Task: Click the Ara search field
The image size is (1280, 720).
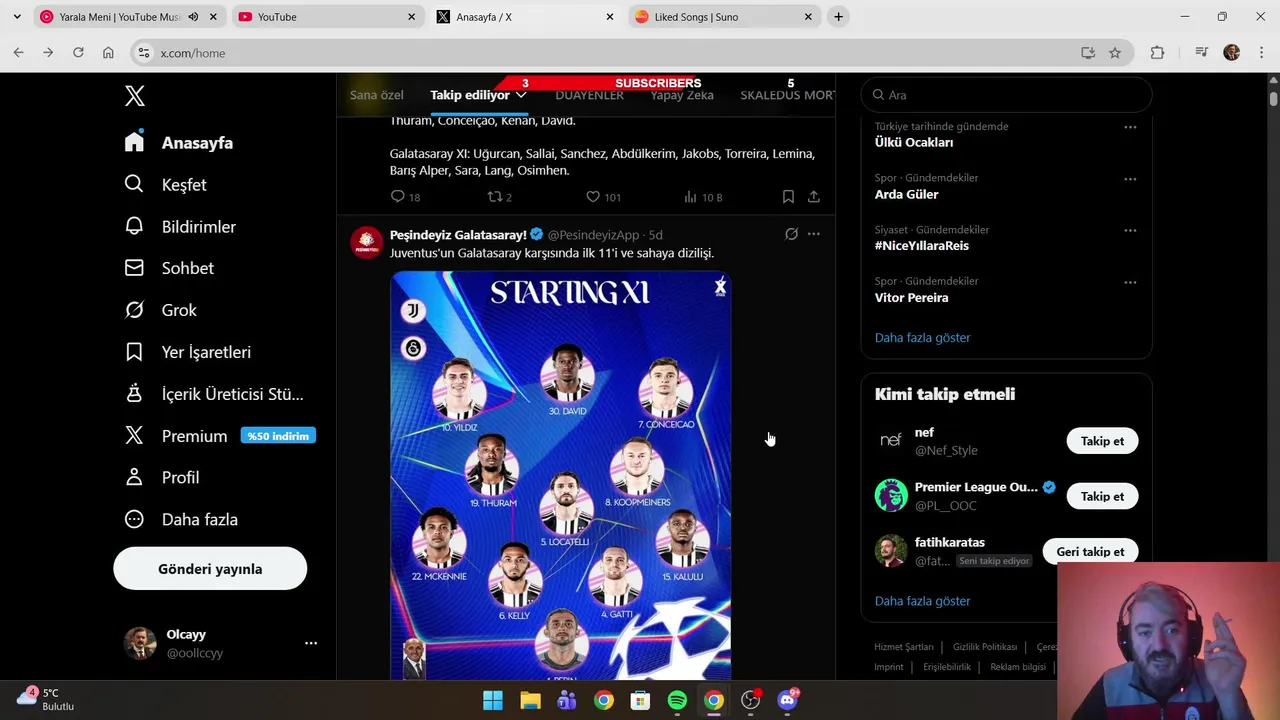Action: pyautogui.click(x=1007, y=95)
